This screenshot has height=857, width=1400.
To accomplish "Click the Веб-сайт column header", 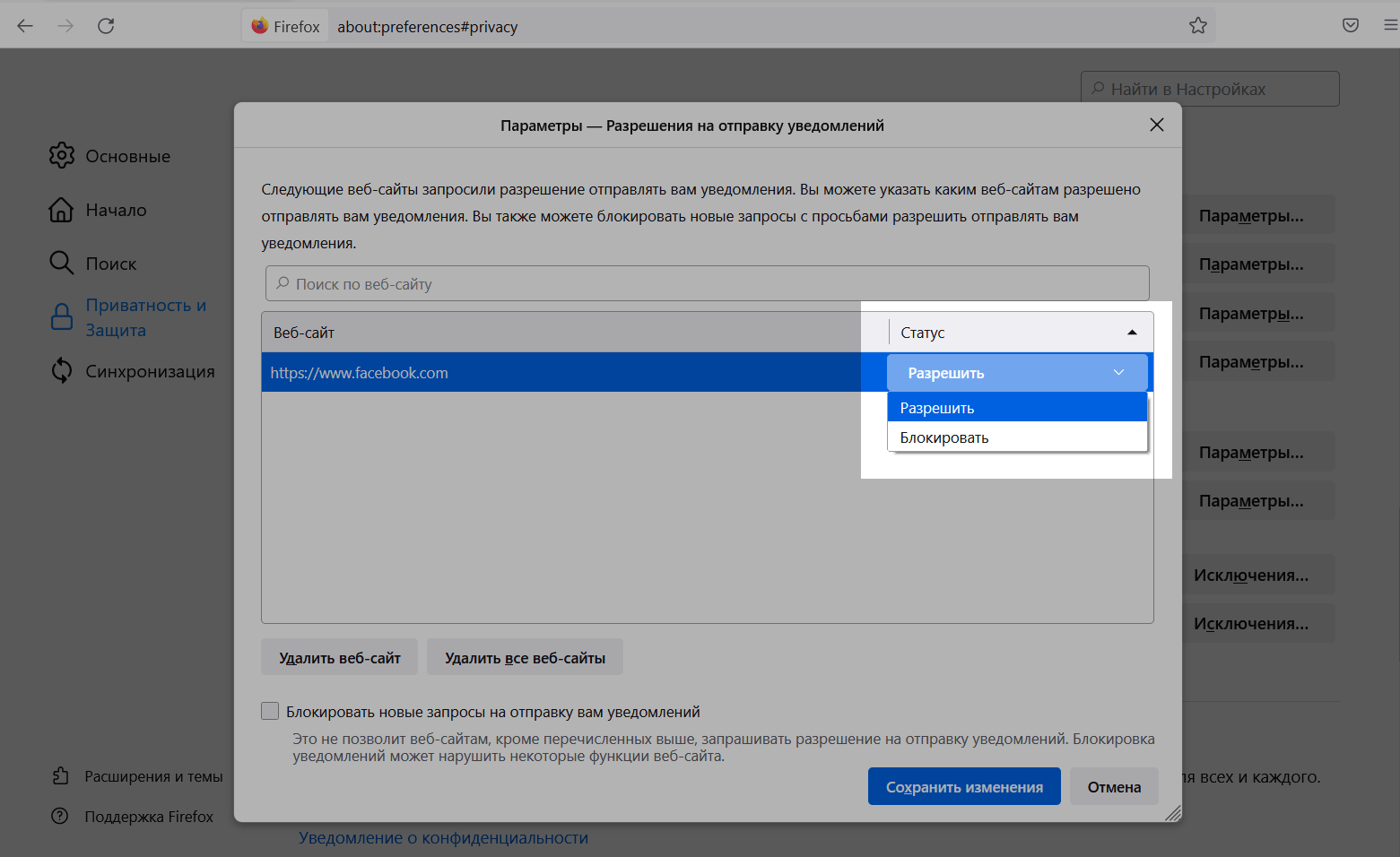I will 574,333.
